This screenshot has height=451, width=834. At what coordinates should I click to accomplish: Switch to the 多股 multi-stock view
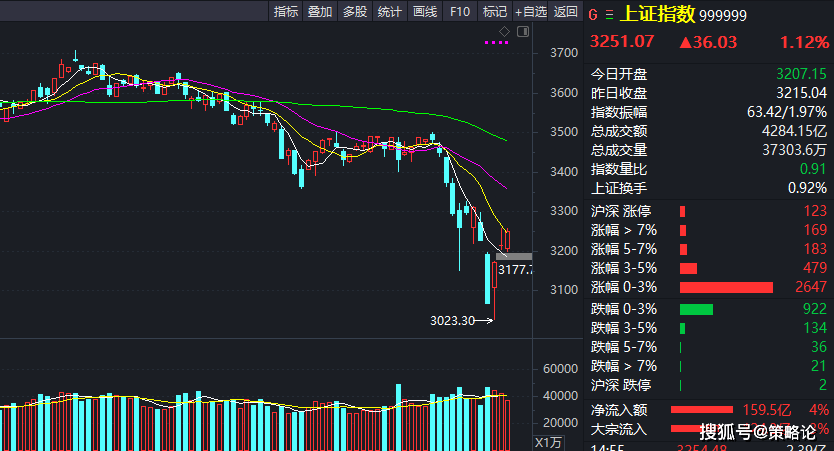tap(355, 12)
